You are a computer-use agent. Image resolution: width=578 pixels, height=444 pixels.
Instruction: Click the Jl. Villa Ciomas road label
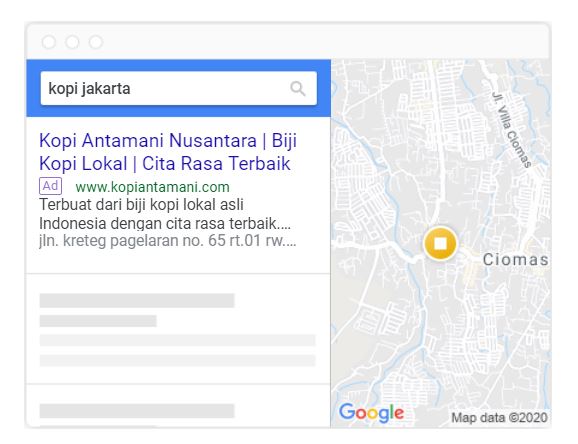click(512, 130)
